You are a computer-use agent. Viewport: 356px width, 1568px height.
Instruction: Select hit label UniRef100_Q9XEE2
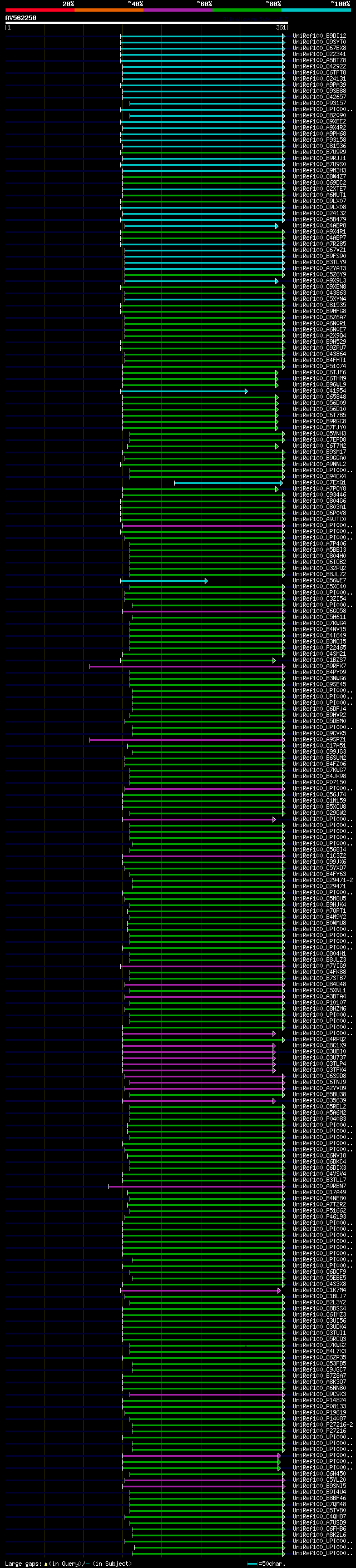[319, 122]
